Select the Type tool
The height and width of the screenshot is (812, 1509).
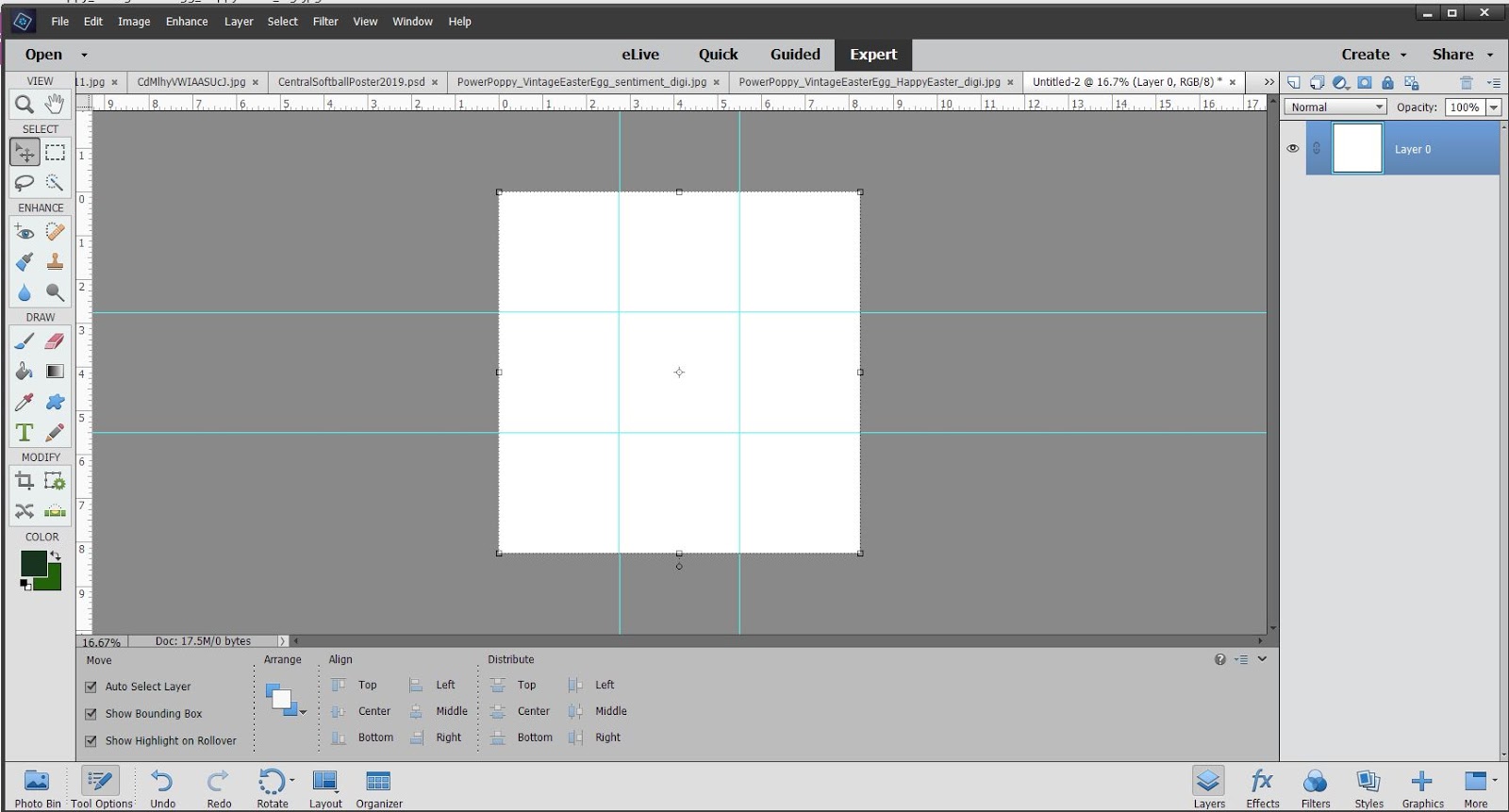click(25, 433)
